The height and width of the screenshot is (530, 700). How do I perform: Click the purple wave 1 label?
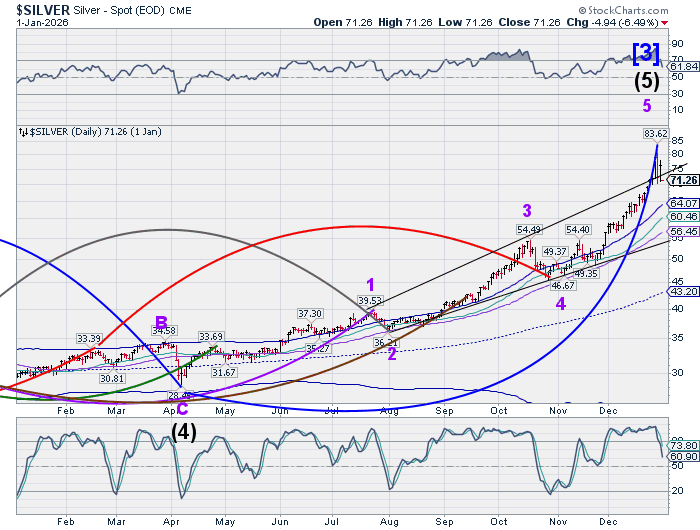click(368, 284)
